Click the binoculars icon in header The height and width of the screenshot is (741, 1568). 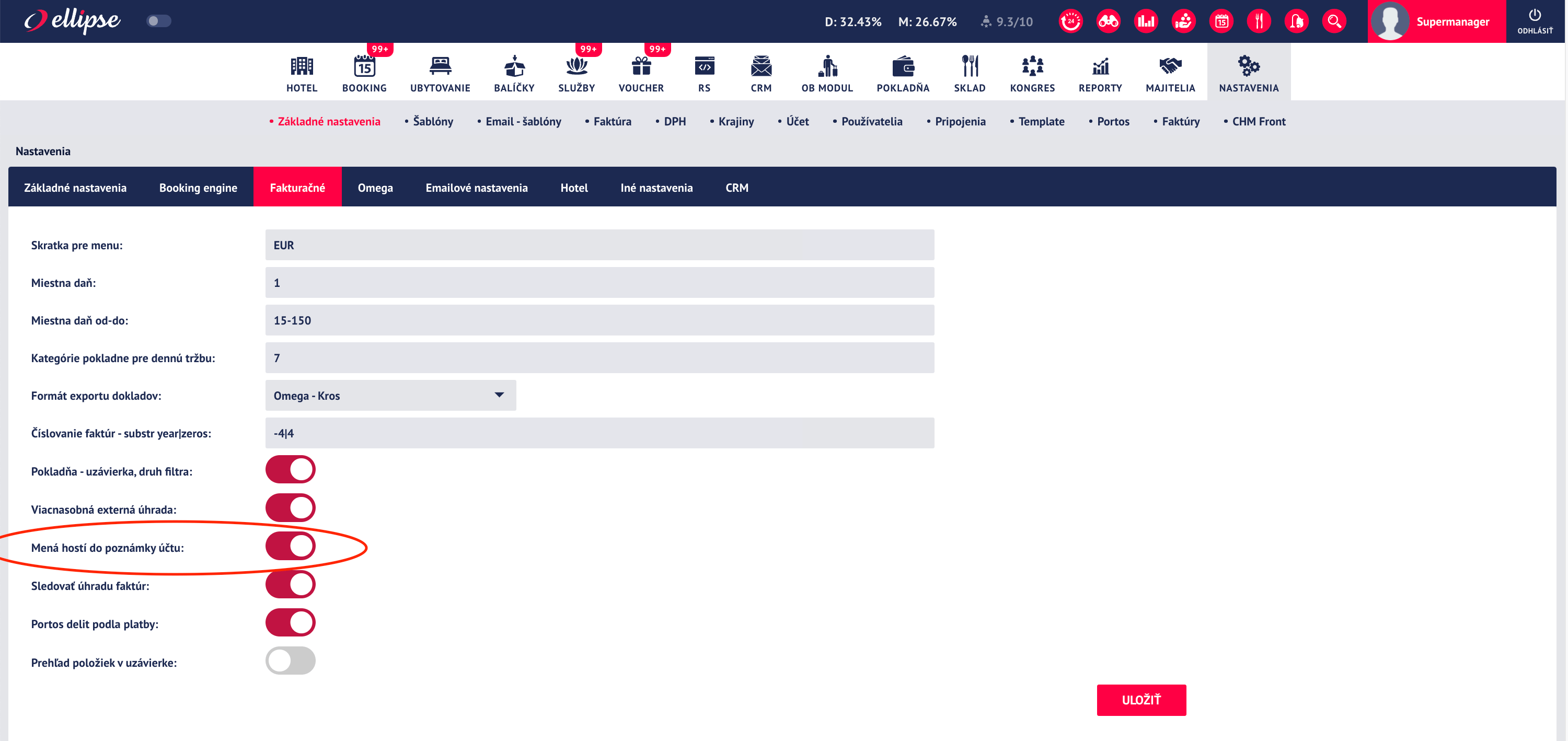(1108, 21)
